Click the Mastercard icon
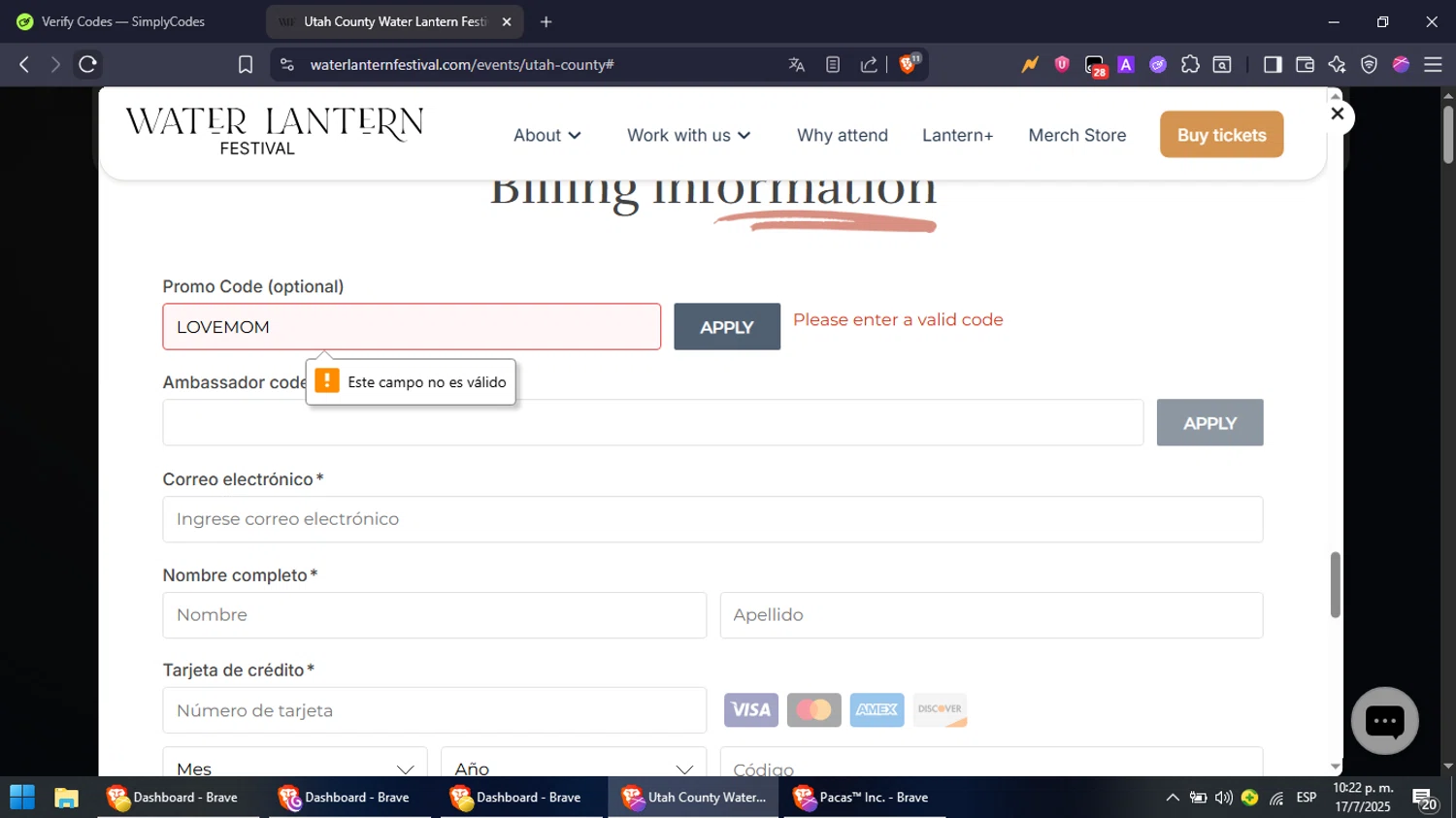The height and width of the screenshot is (818, 1456). tap(814, 710)
